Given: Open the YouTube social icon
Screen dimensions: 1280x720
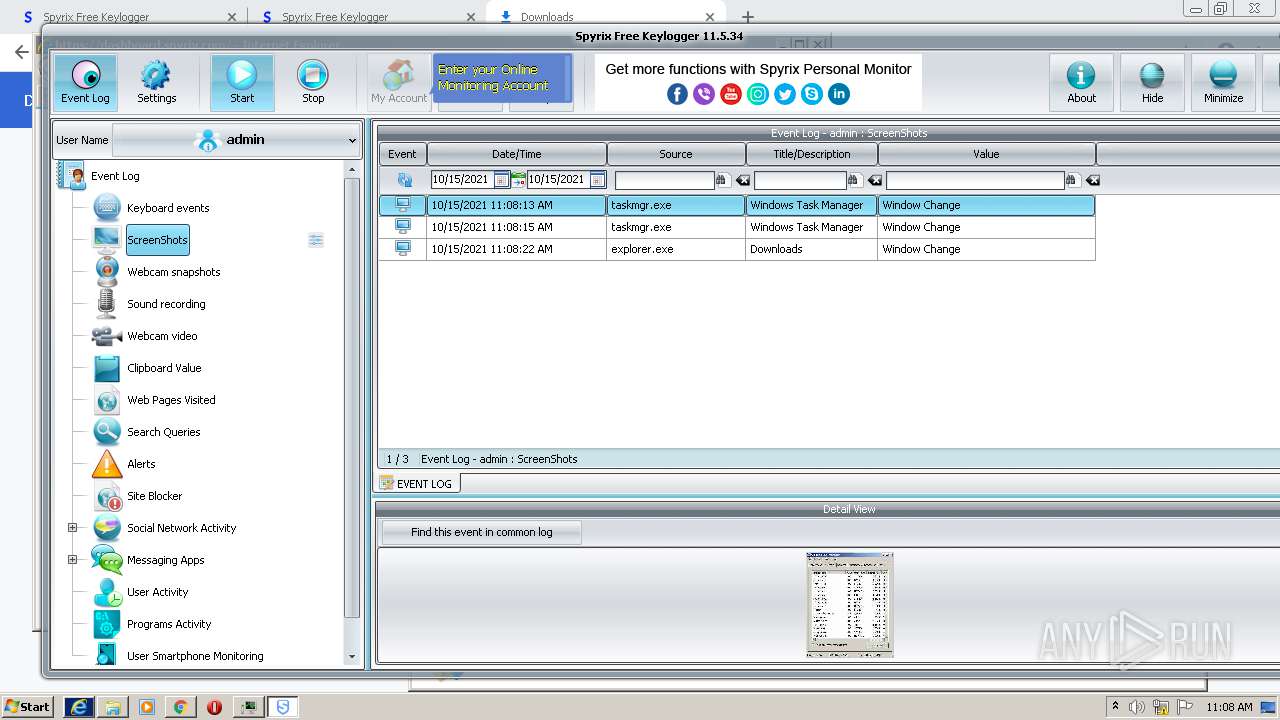Looking at the screenshot, I should tap(731, 94).
